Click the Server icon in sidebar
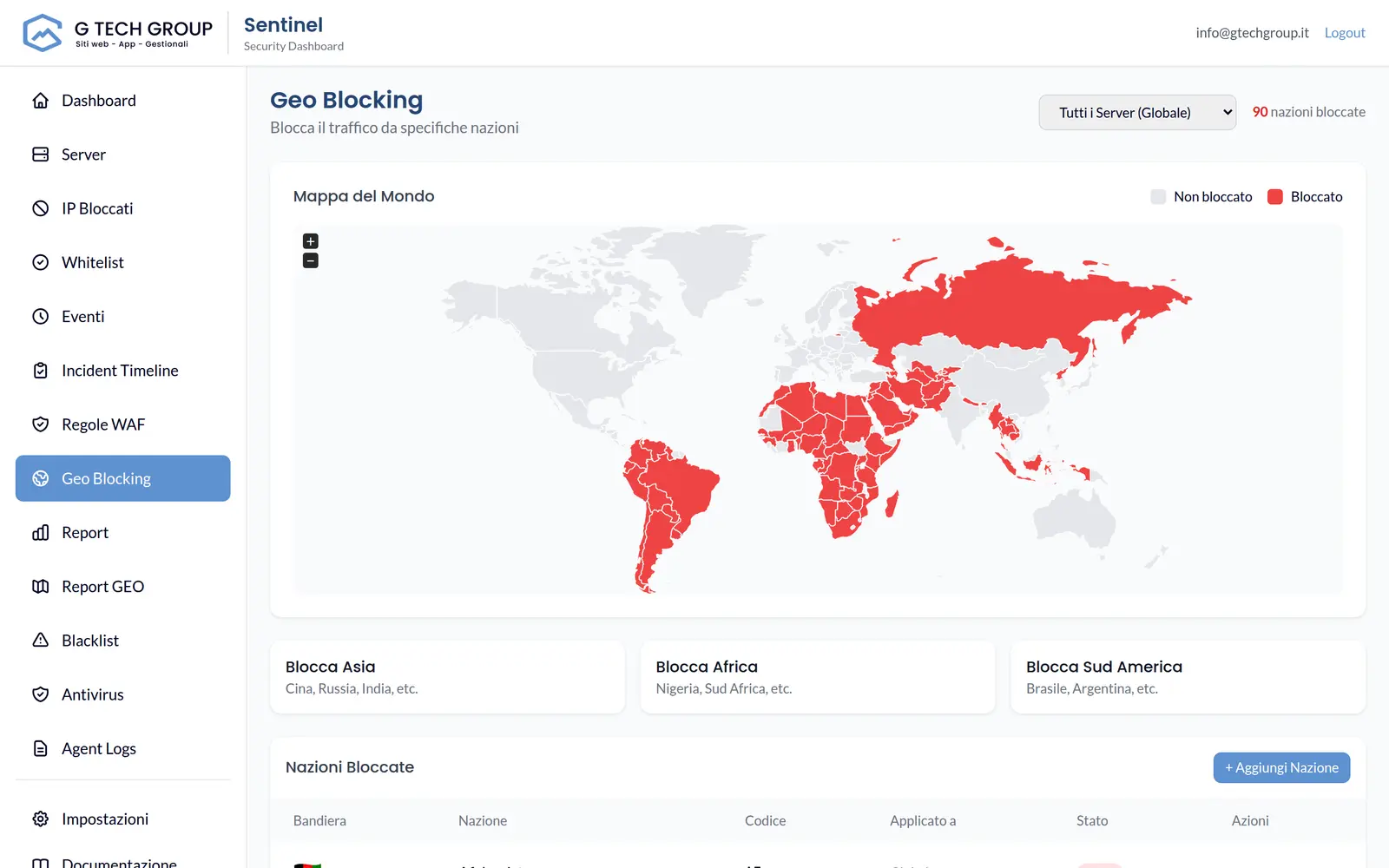 41,155
